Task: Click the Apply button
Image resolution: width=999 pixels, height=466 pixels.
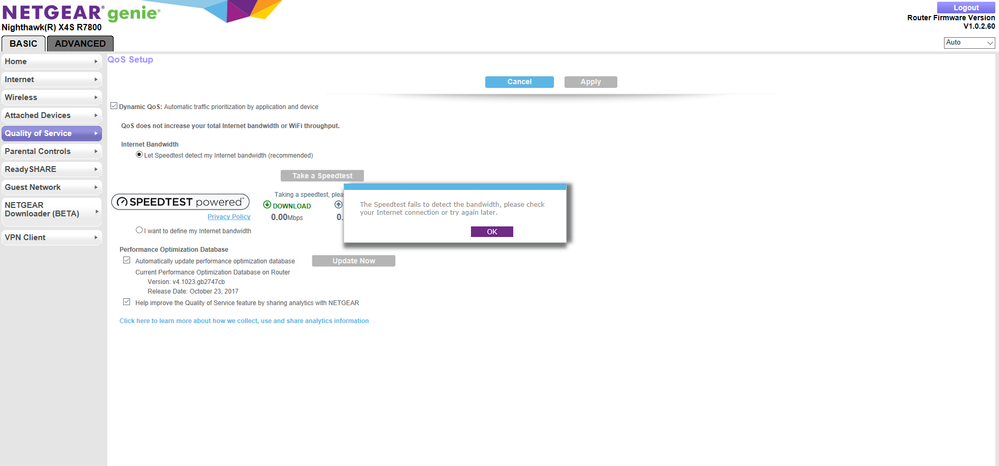Action: pyautogui.click(x=591, y=82)
